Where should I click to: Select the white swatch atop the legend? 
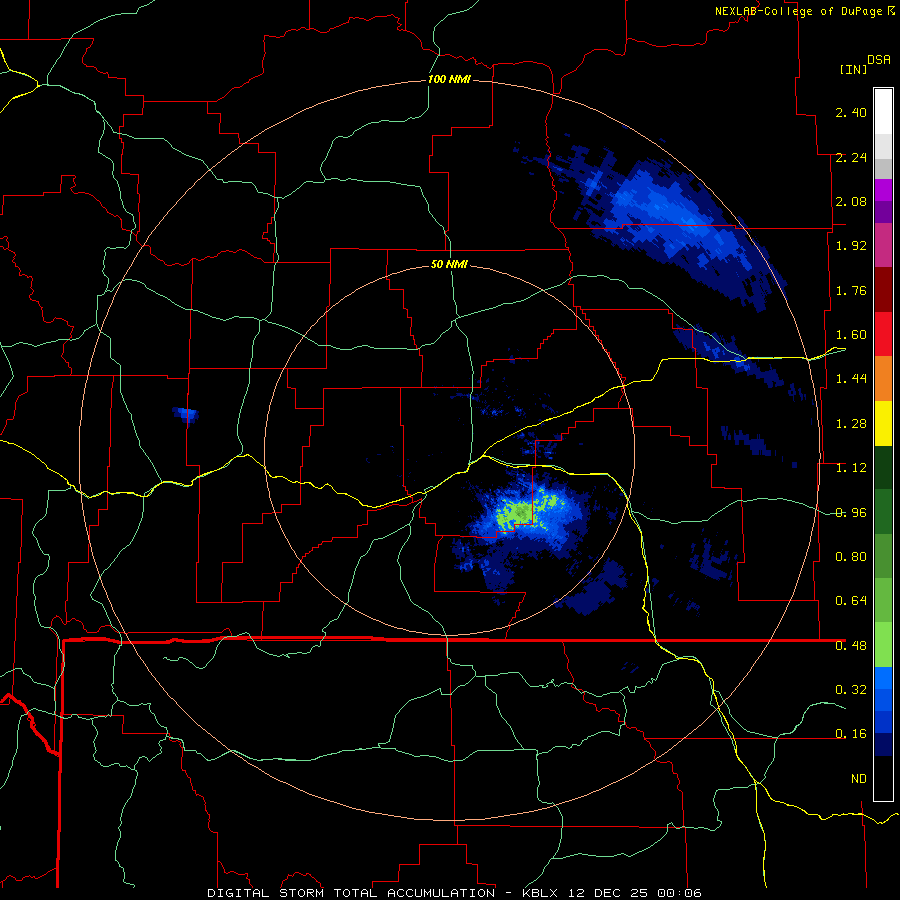pos(883,111)
